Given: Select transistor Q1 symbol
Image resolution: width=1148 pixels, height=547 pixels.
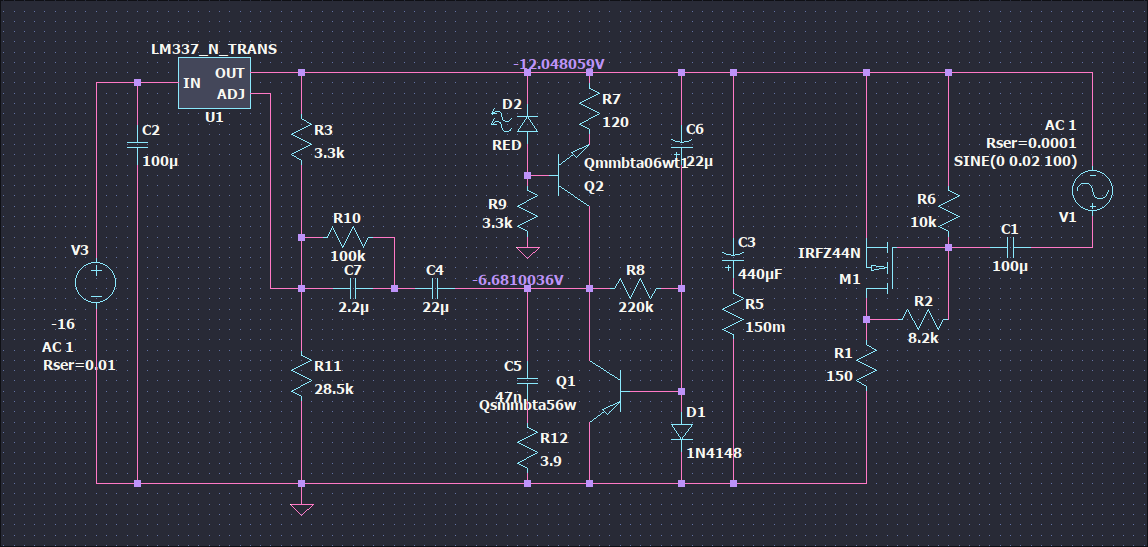Looking at the screenshot, I should tap(606, 392).
